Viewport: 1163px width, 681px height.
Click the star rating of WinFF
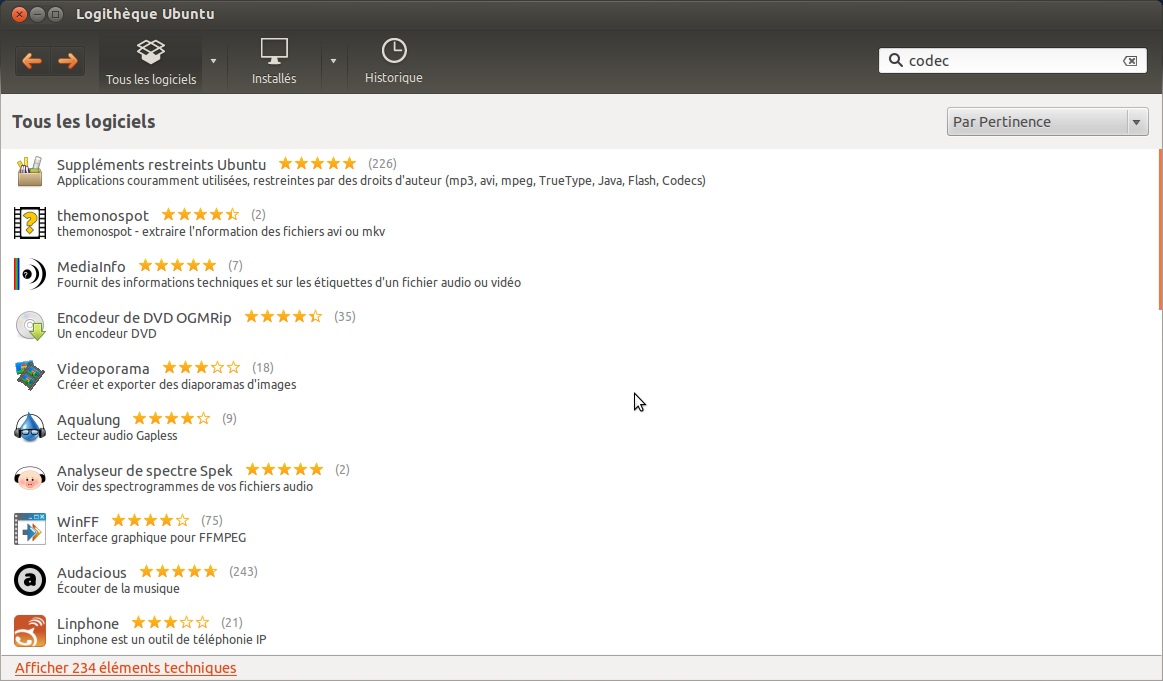[x=150, y=520]
